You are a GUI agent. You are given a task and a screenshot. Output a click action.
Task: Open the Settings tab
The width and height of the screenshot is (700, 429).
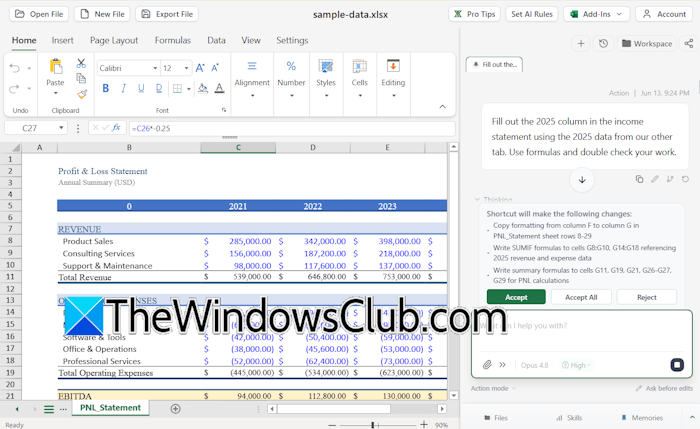click(x=292, y=40)
